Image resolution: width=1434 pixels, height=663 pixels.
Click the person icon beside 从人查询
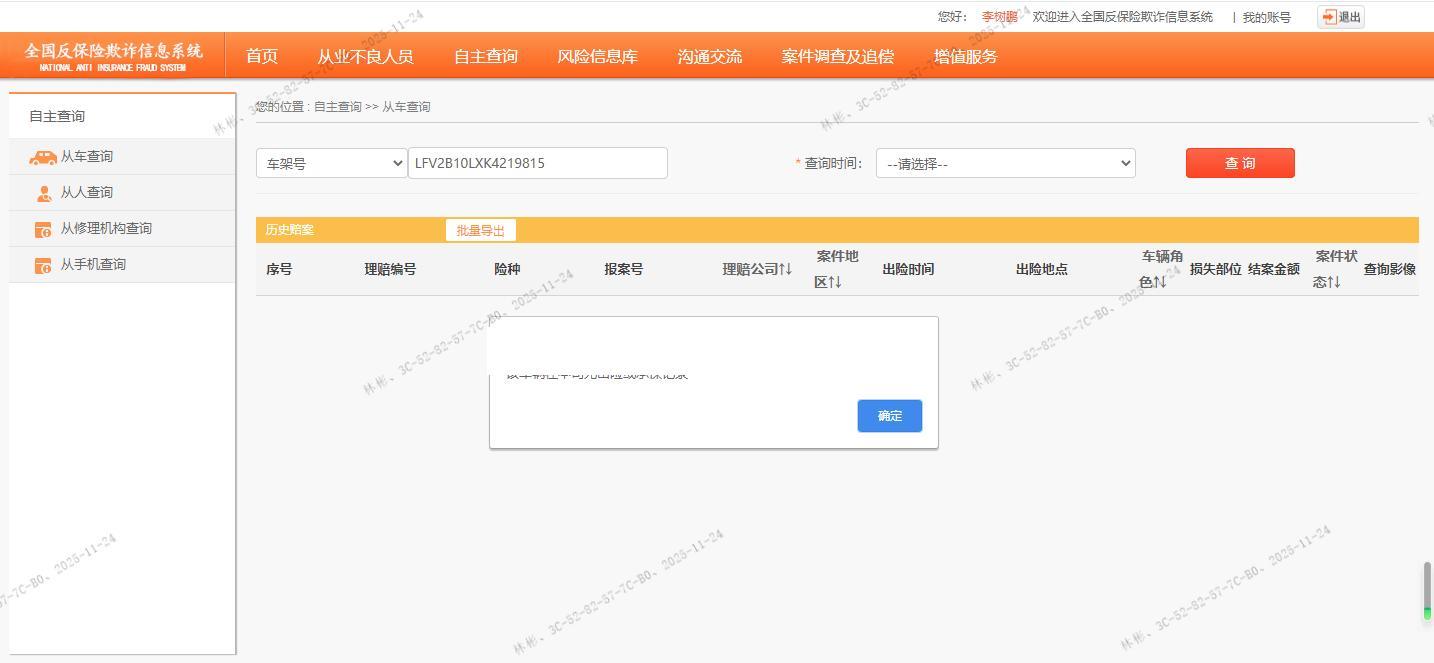tap(43, 193)
